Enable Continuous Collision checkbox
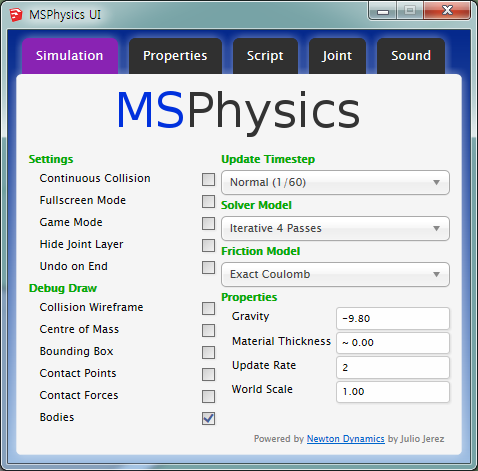The height and width of the screenshot is (471, 478). [208, 180]
